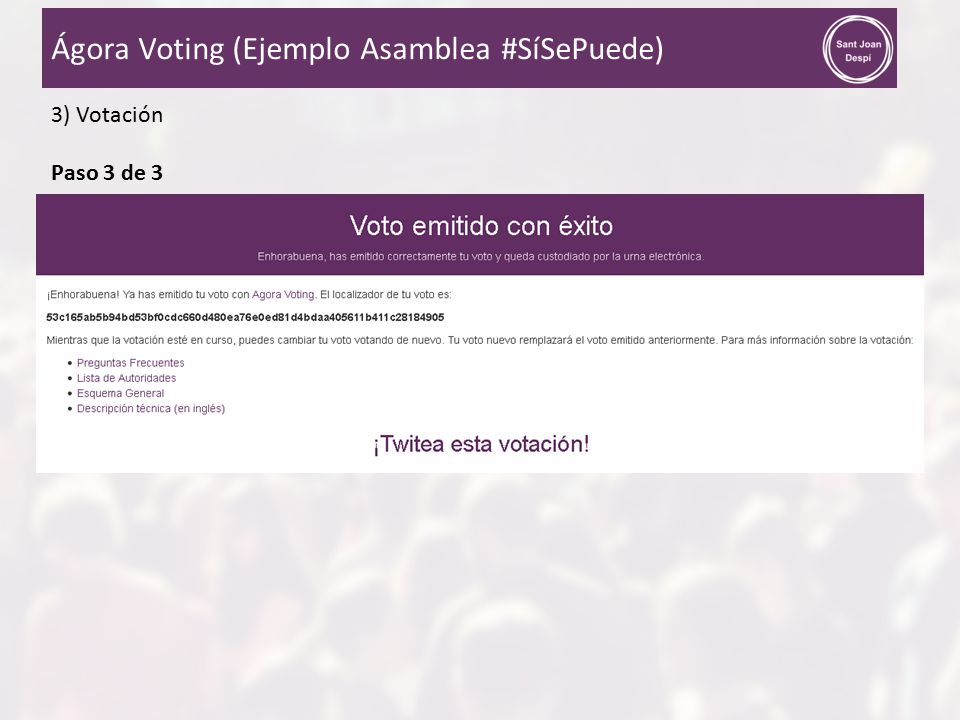The width and height of the screenshot is (960, 720).
Task: Click the paragraph about changing your vote
Action: (x=479, y=340)
